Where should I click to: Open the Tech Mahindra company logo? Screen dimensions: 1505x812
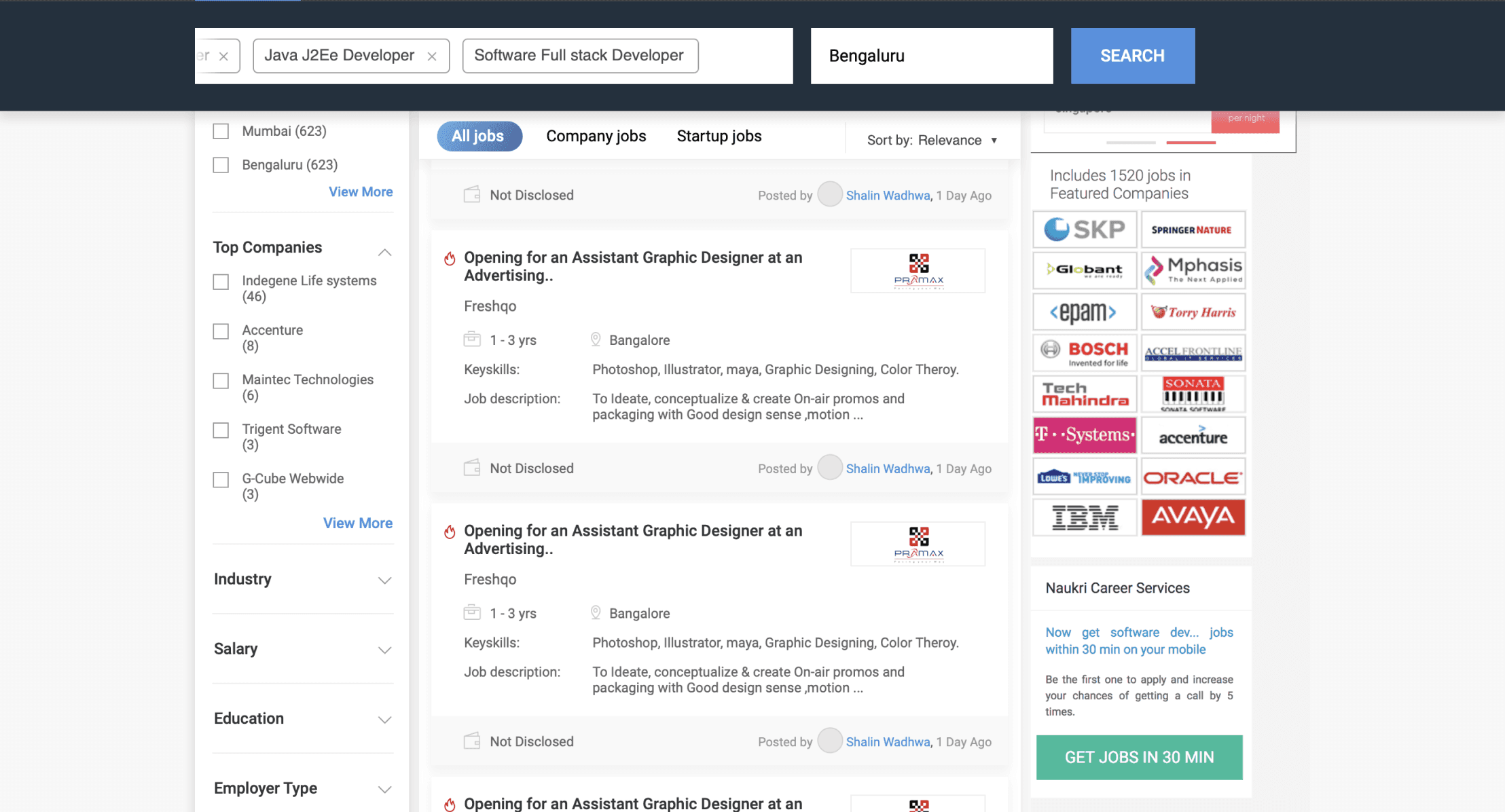[1085, 394]
